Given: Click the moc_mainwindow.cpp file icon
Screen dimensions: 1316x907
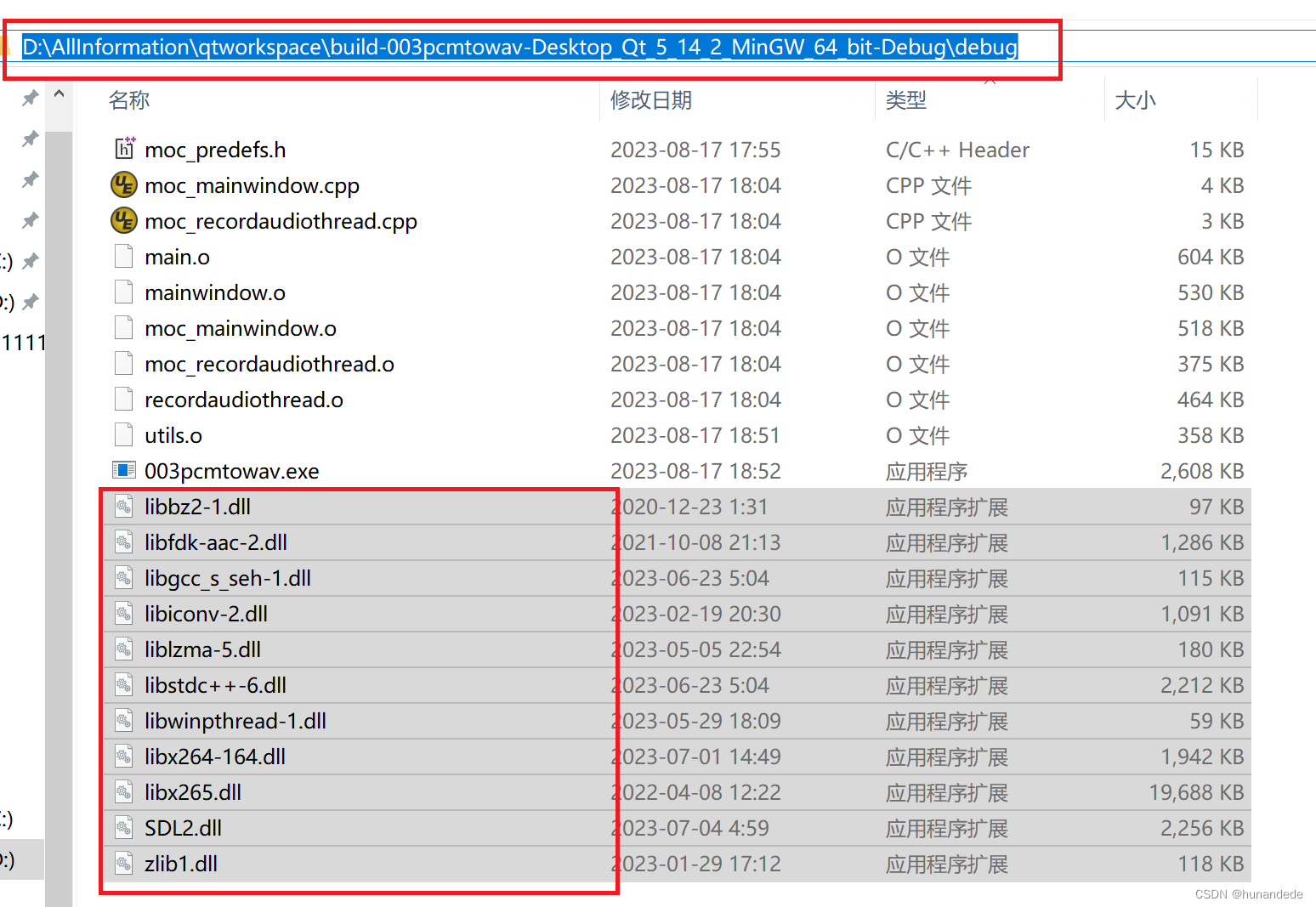Looking at the screenshot, I should 124,184.
